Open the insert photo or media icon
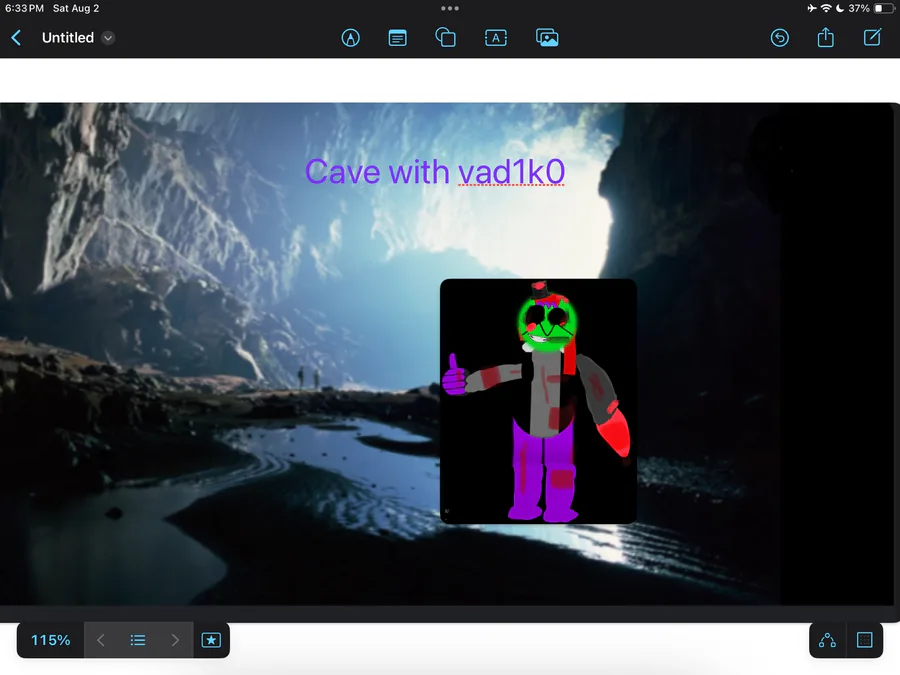The width and height of the screenshot is (900, 675). [547, 38]
